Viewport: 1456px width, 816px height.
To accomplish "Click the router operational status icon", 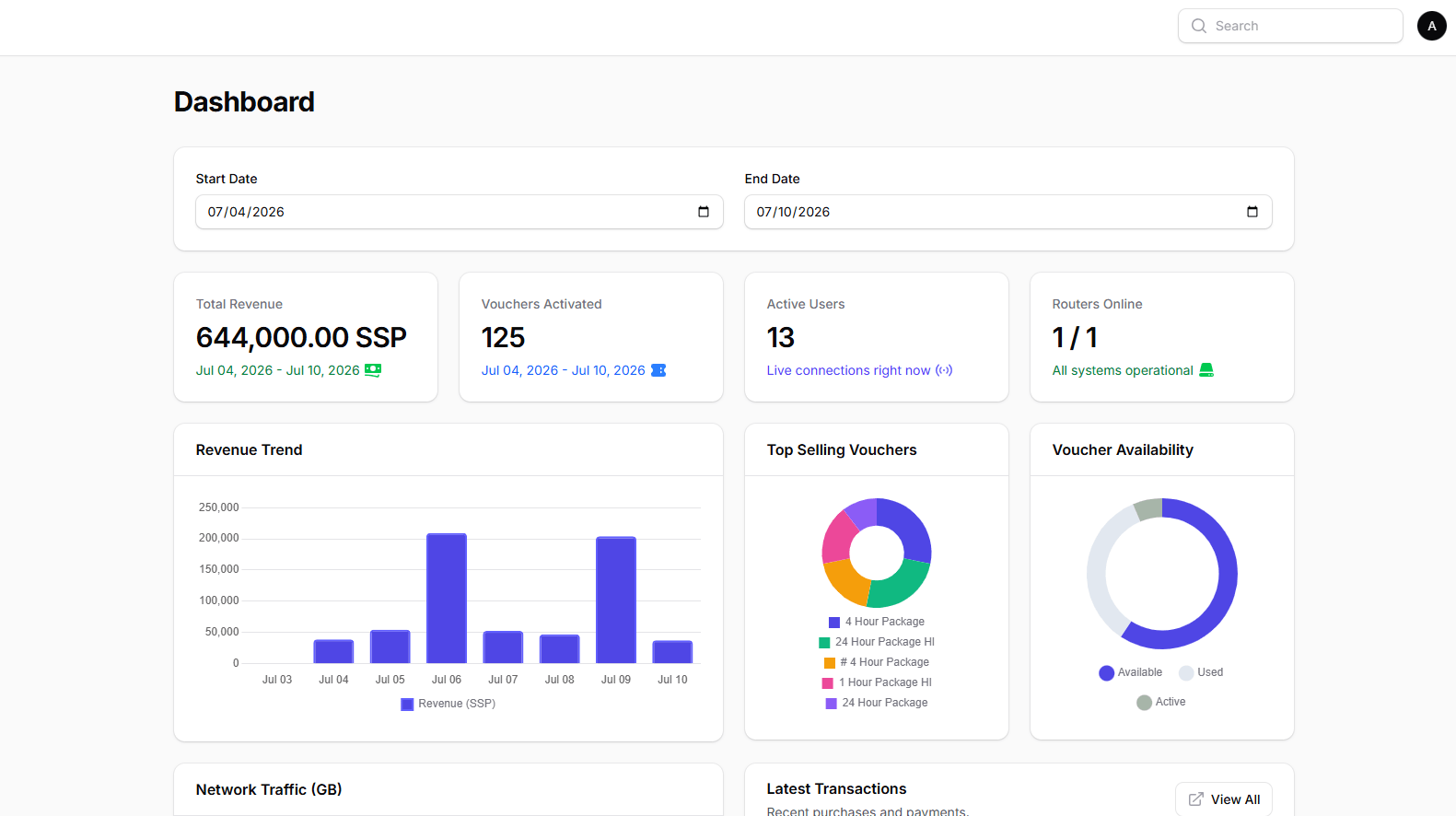I will click(1206, 370).
